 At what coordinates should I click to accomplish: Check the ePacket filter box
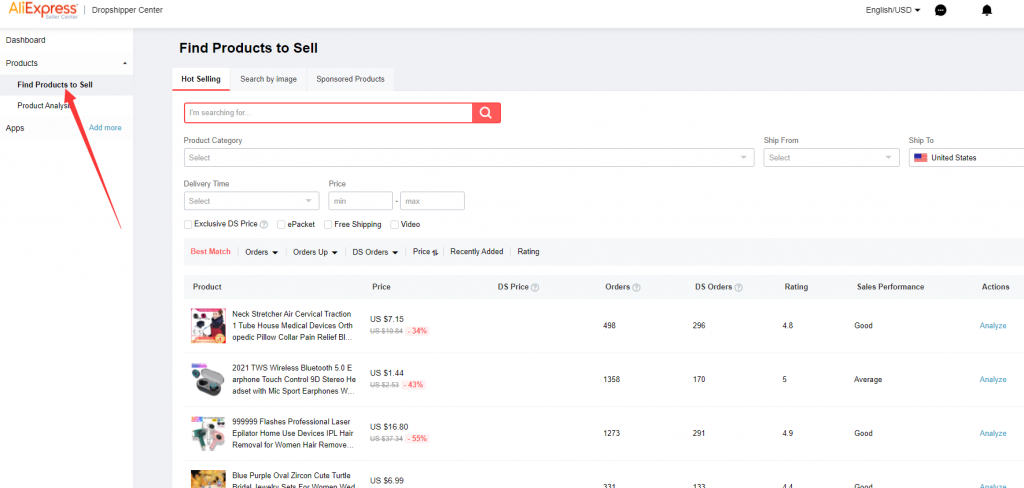pos(282,225)
